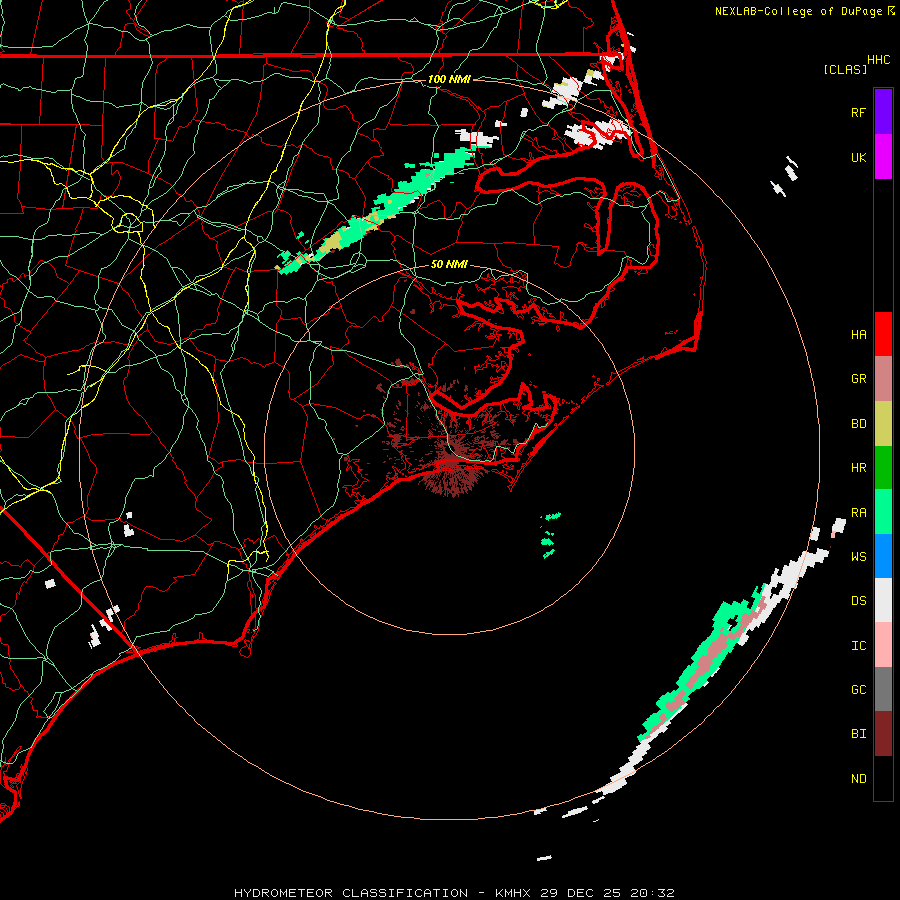Click the GC legend label

click(858, 690)
